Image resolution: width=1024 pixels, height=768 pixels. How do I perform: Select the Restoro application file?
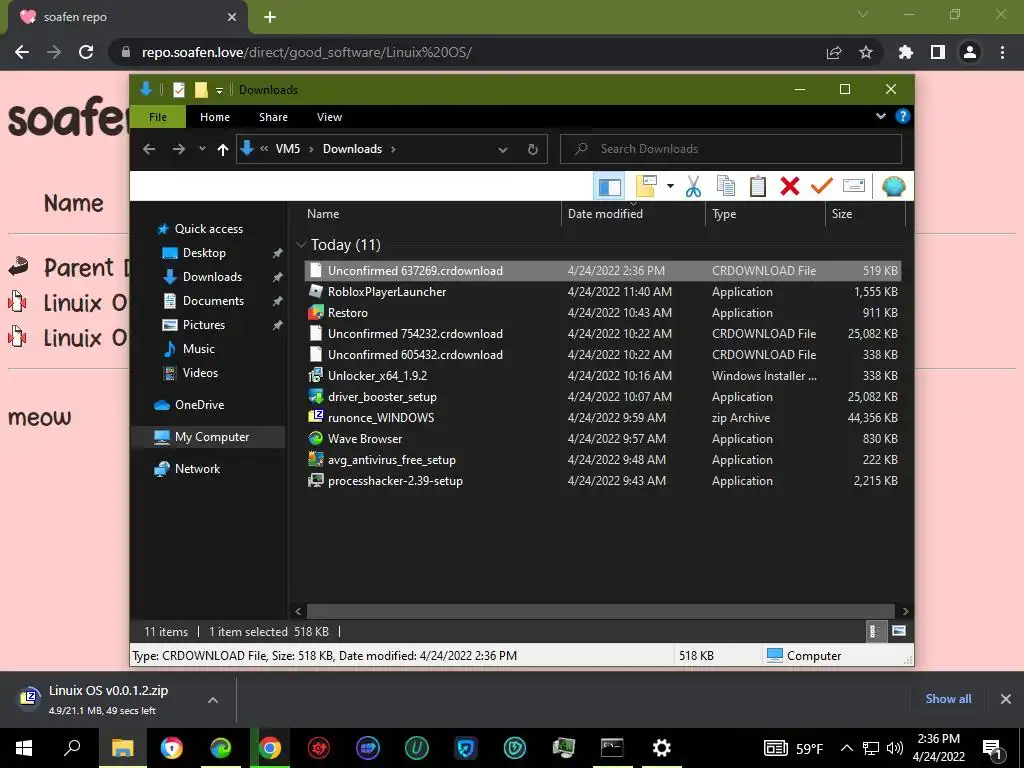[x=603, y=313]
